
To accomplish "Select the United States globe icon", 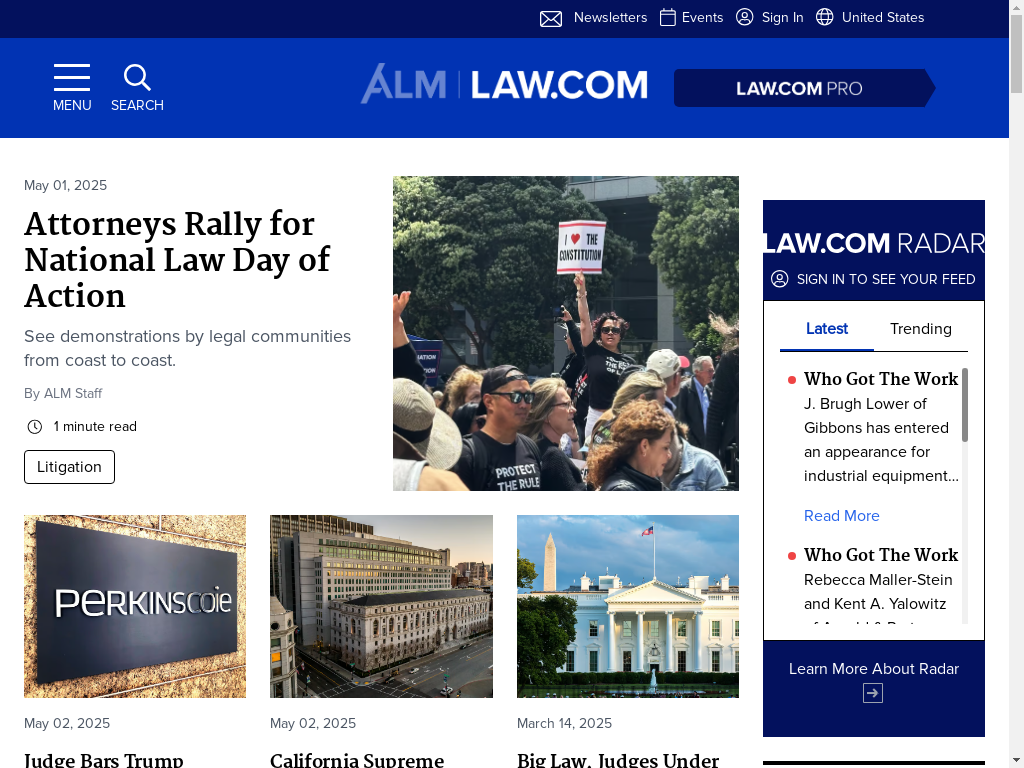I will click(825, 17).
